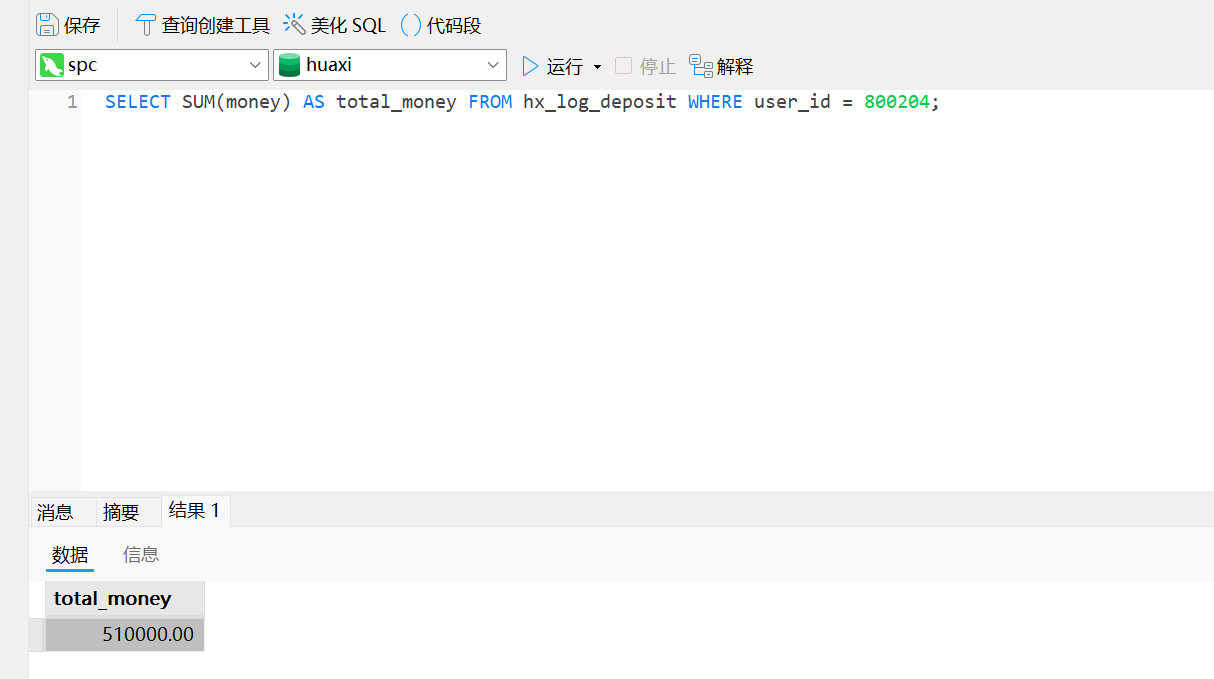The height and width of the screenshot is (679, 1214).
Task: Show the 信息 sub-tab of results
Action: point(141,554)
